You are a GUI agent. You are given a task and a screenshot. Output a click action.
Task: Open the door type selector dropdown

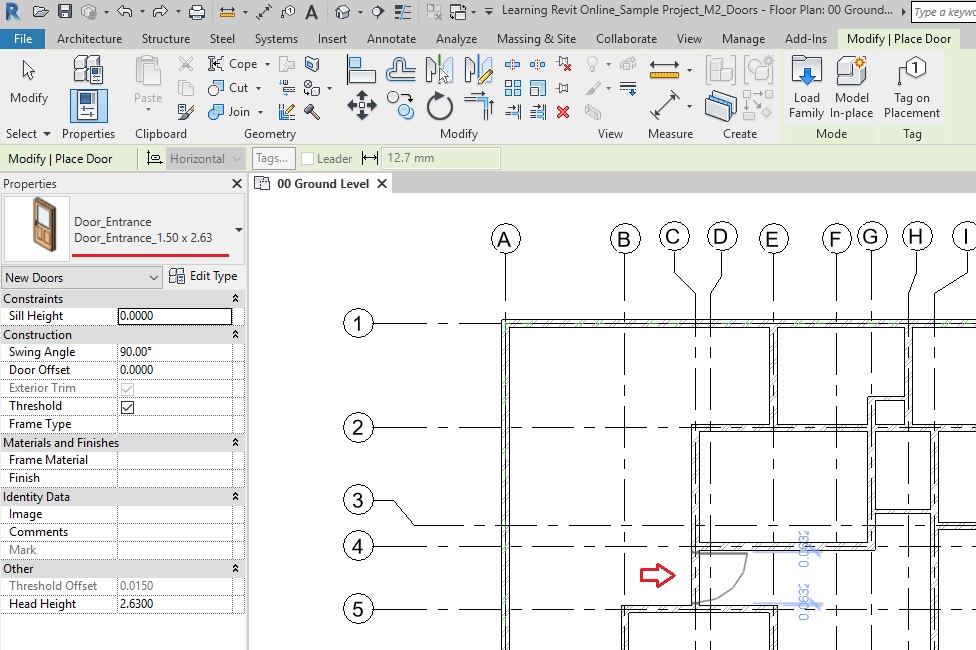[238, 230]
